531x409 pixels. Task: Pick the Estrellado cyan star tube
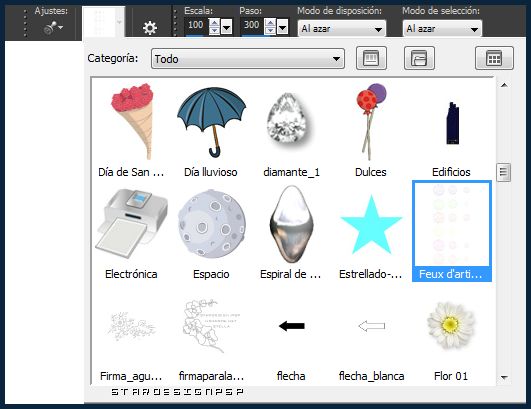pos(371,233)
